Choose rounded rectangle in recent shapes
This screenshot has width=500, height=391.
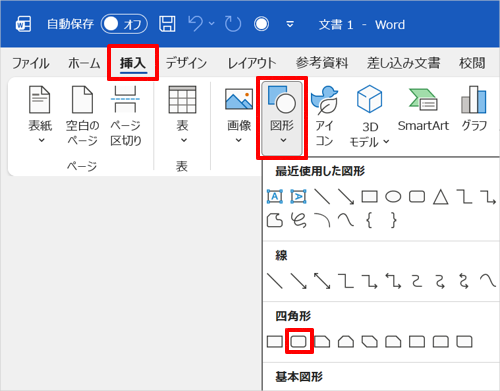click(417, 197)
